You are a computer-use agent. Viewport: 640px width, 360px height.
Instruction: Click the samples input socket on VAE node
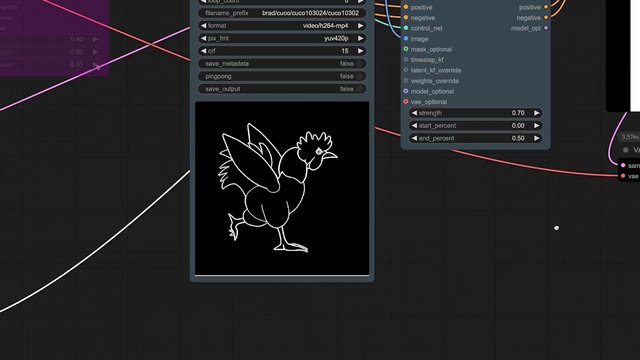(x=623, y=165)
